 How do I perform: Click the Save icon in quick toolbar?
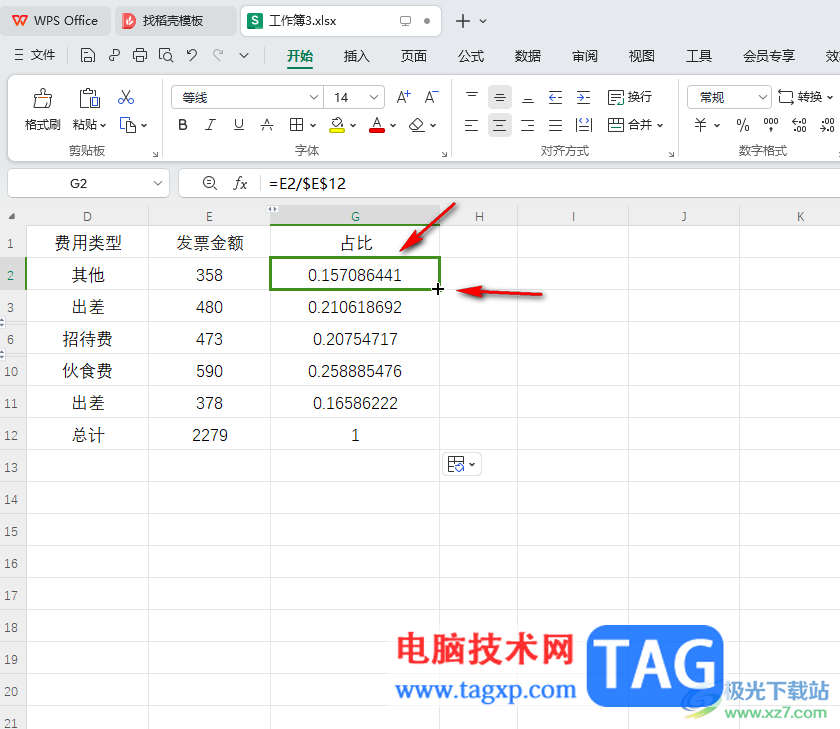(88, 55)
